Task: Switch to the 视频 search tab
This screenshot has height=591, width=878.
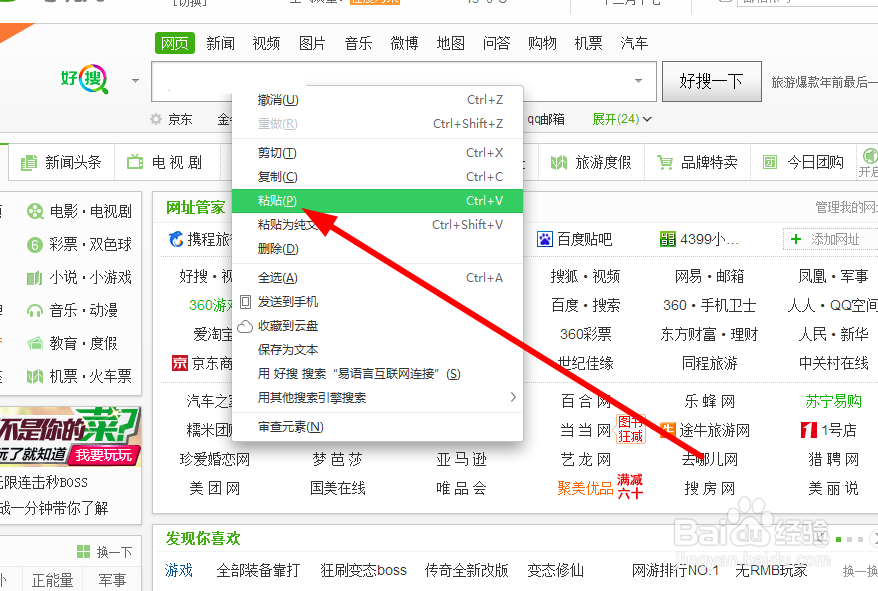Action: click(266, 43)
